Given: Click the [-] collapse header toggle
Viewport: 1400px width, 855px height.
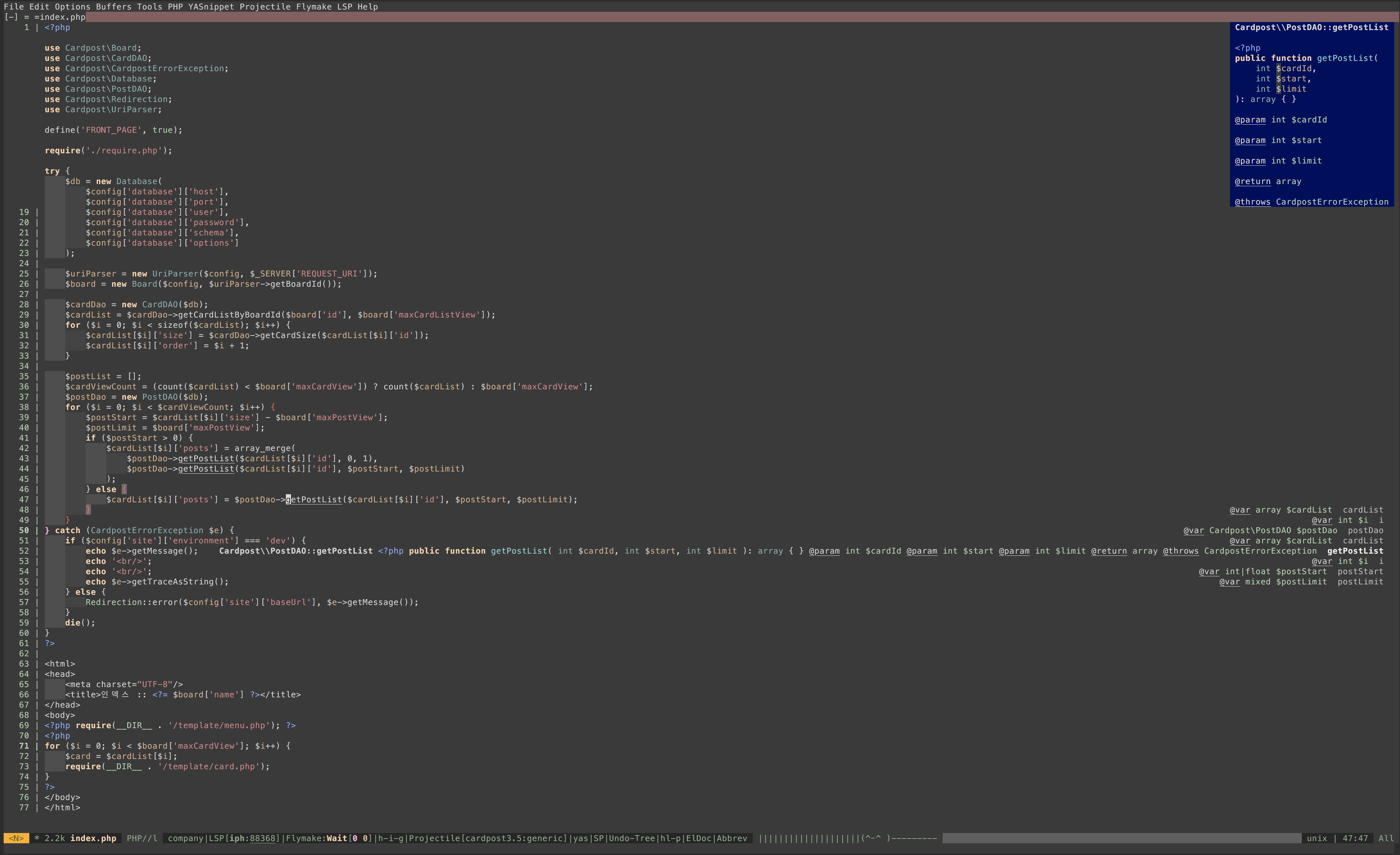Looking at the screenshot, I should (x=11, y=17).
